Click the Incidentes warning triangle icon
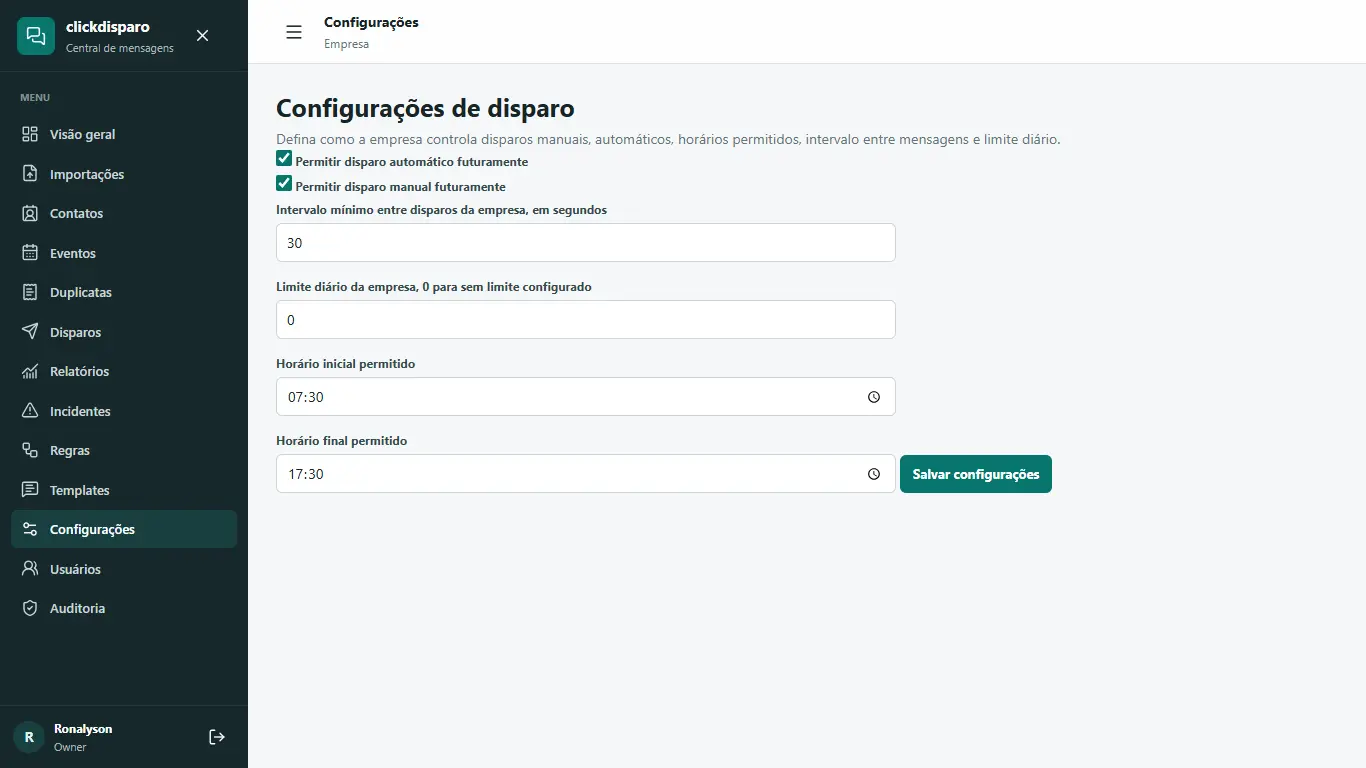This screenshot has width=1366, height=768. (30, 411)
